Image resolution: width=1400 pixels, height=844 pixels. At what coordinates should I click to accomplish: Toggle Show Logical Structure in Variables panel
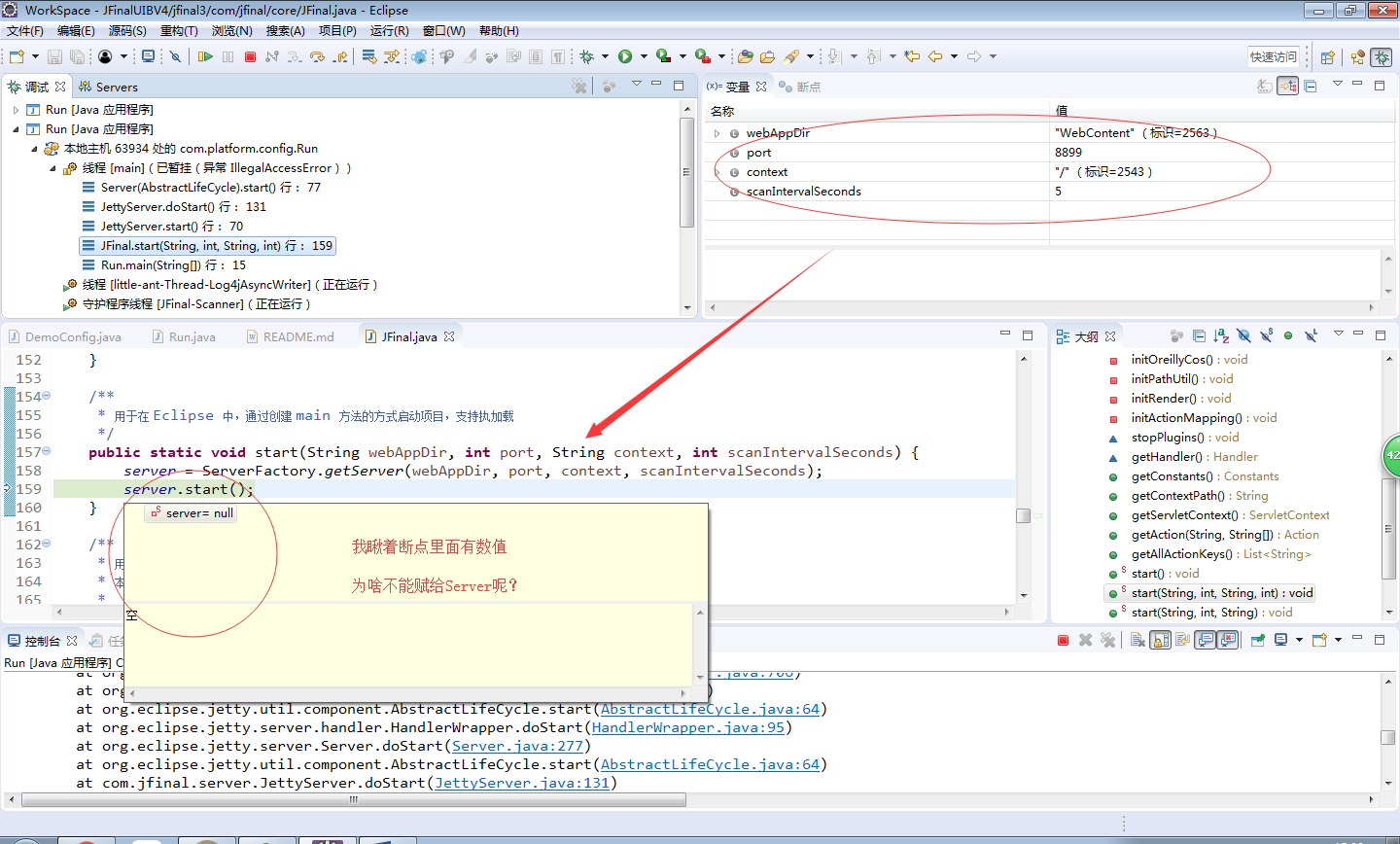[1288, 86]
